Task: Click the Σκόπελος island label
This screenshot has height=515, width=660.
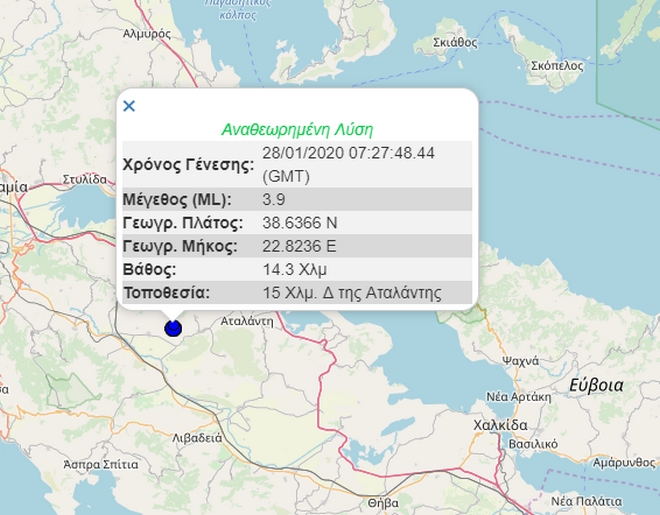Action: 551,63
